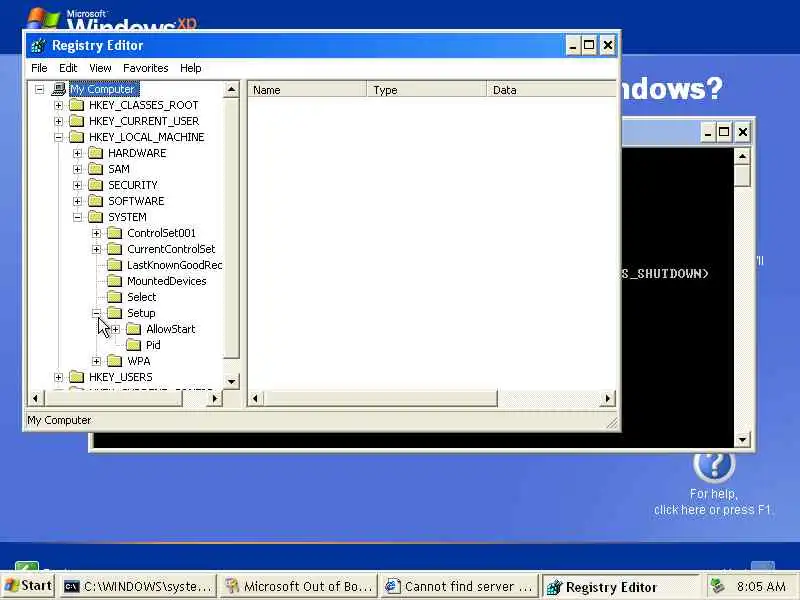The width and height of the screenshot is (800, 600).
Task: Click the tree pane vertical scrollbar down arrow
Action: pos(232,381)
